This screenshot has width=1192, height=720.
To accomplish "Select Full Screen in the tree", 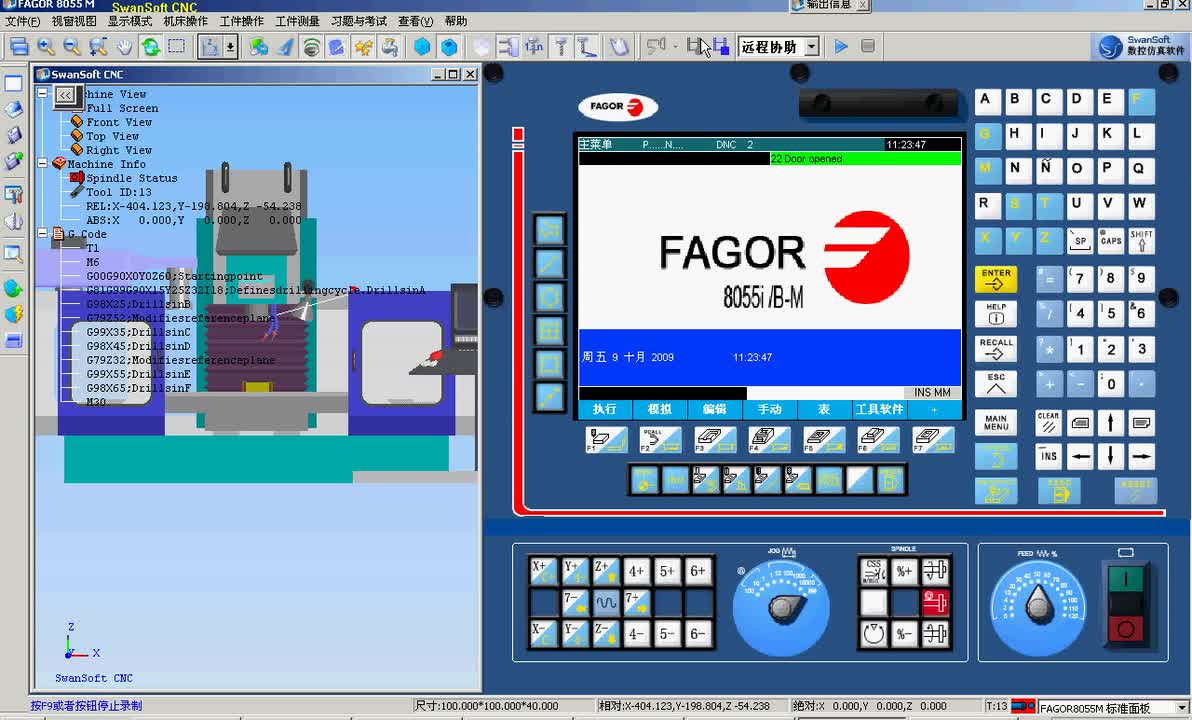I will pos(122,108).
